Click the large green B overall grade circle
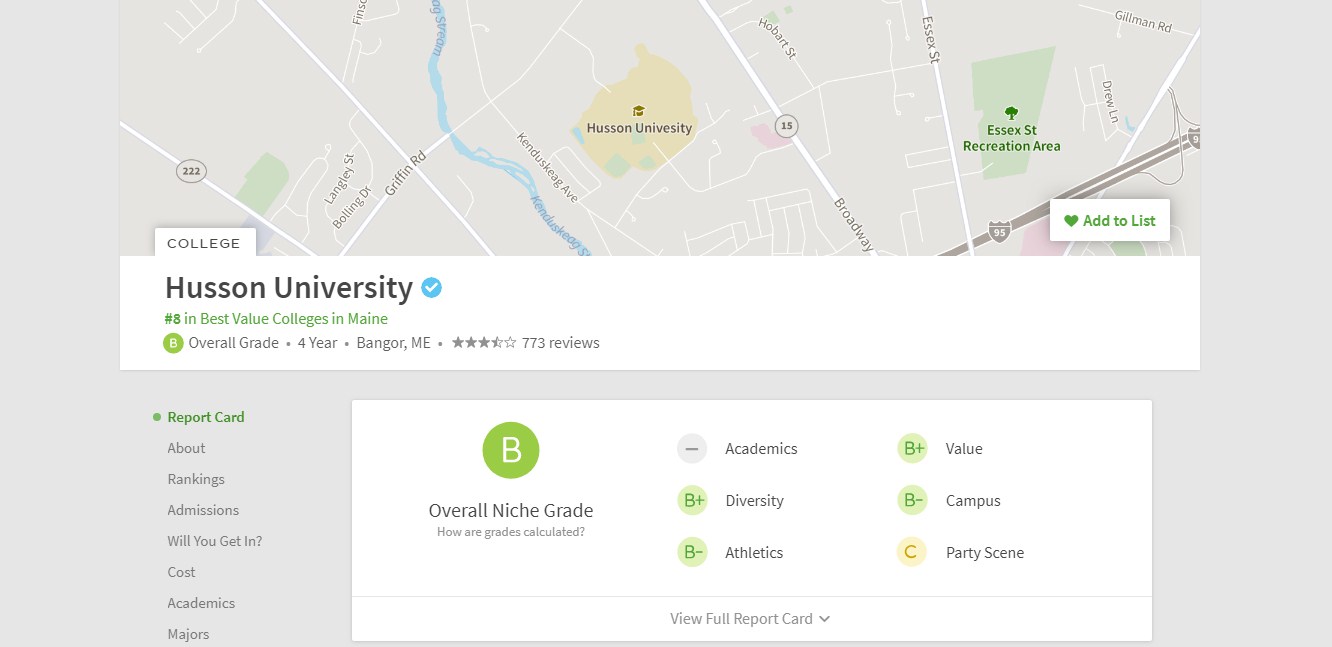Screen dimensions: 1332x647 coord(511,450)
